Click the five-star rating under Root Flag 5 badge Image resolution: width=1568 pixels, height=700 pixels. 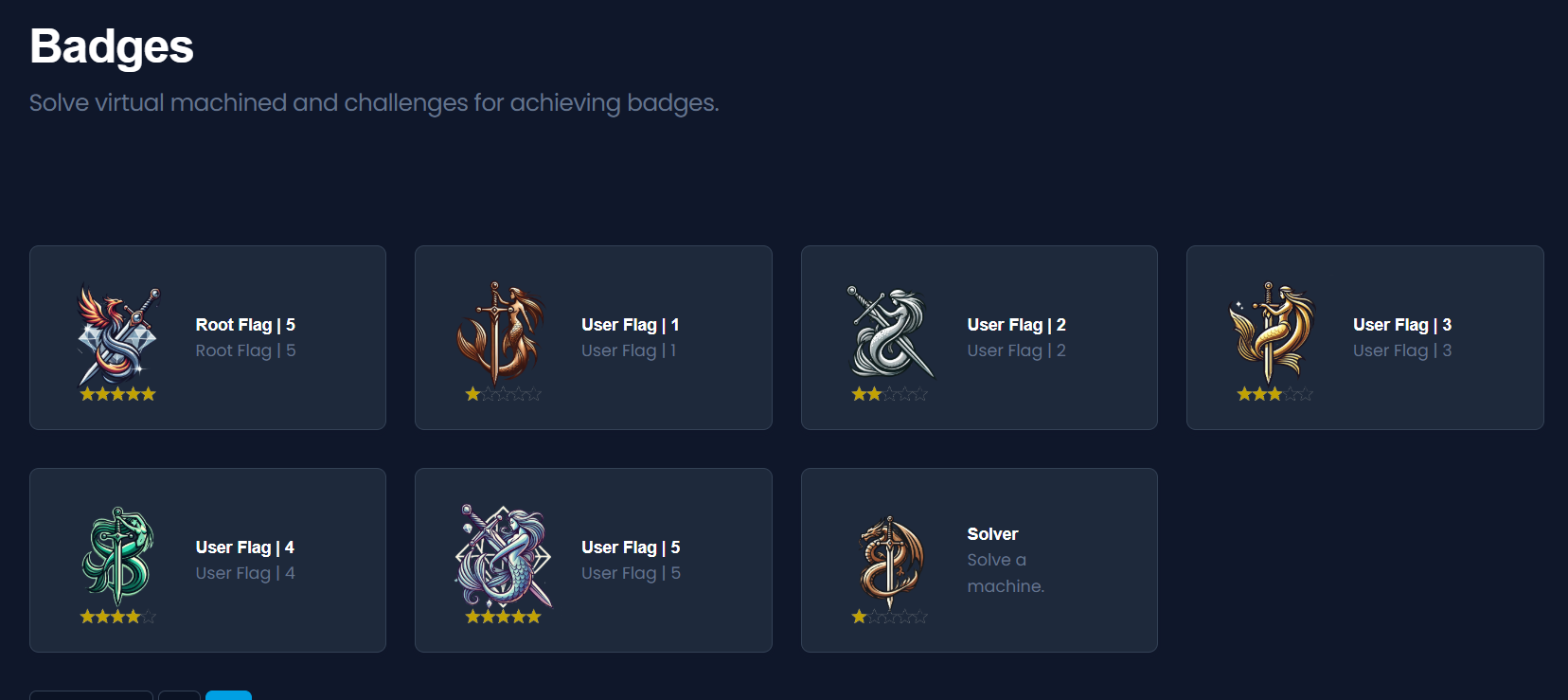pos(117,394)
